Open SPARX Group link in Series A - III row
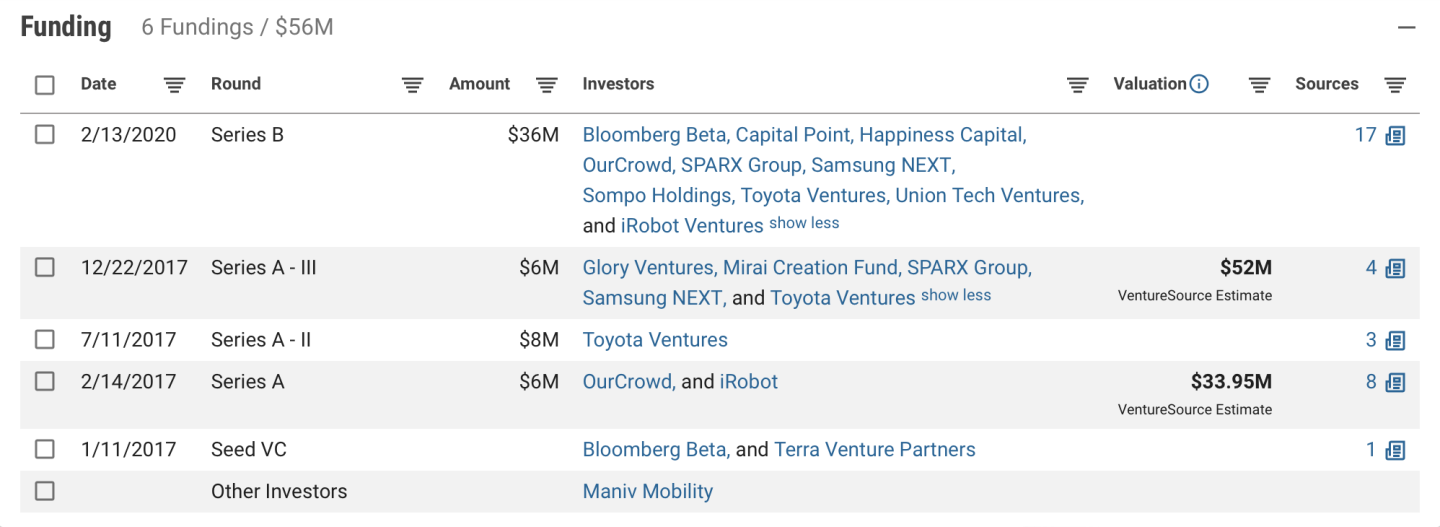Image resolution: width=1440 pixels, height=527 pixels. click(x=969, y=268)
